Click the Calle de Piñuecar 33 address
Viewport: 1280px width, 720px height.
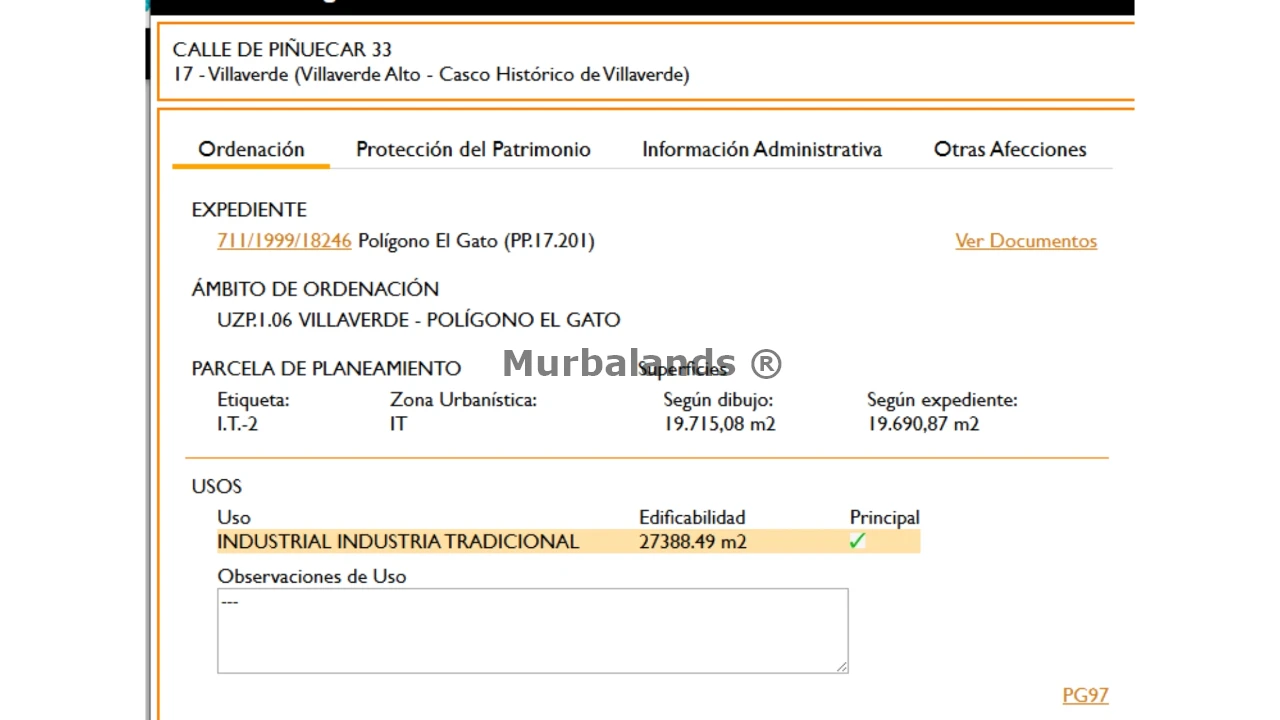[282, 49]
